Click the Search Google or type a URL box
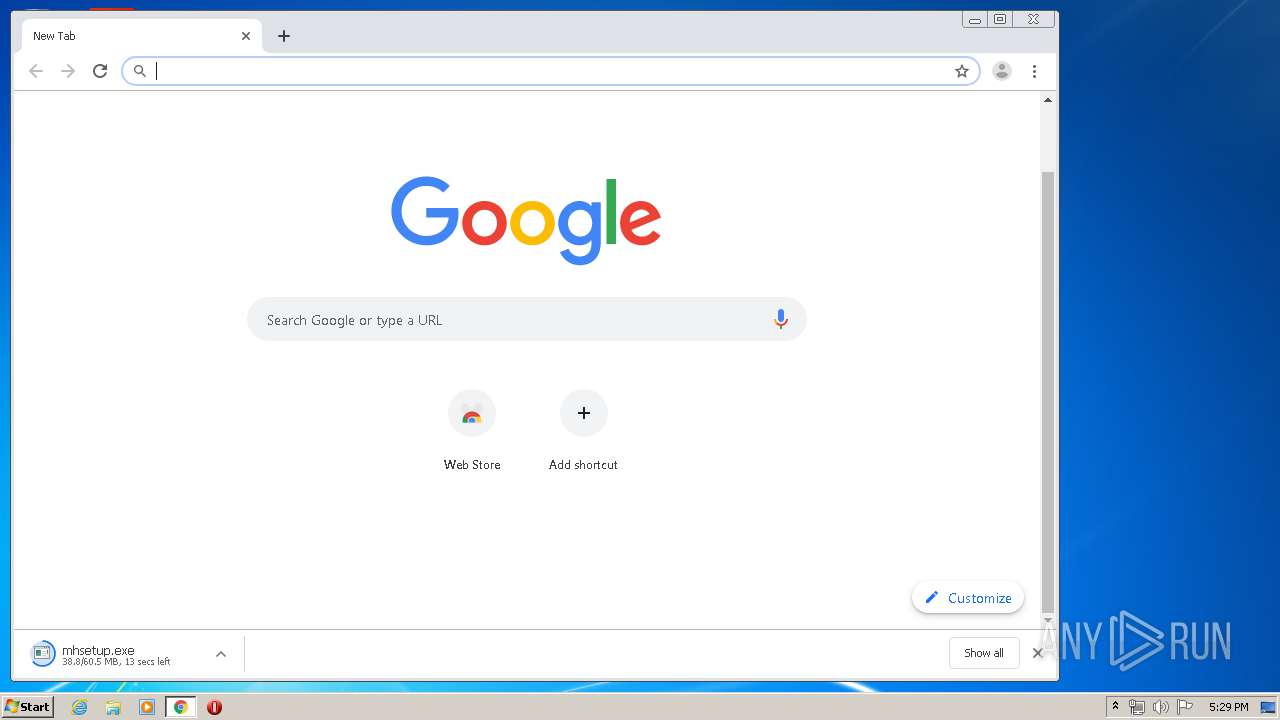Viewport: 1280px width, 720px height. [x=526, y=320]
